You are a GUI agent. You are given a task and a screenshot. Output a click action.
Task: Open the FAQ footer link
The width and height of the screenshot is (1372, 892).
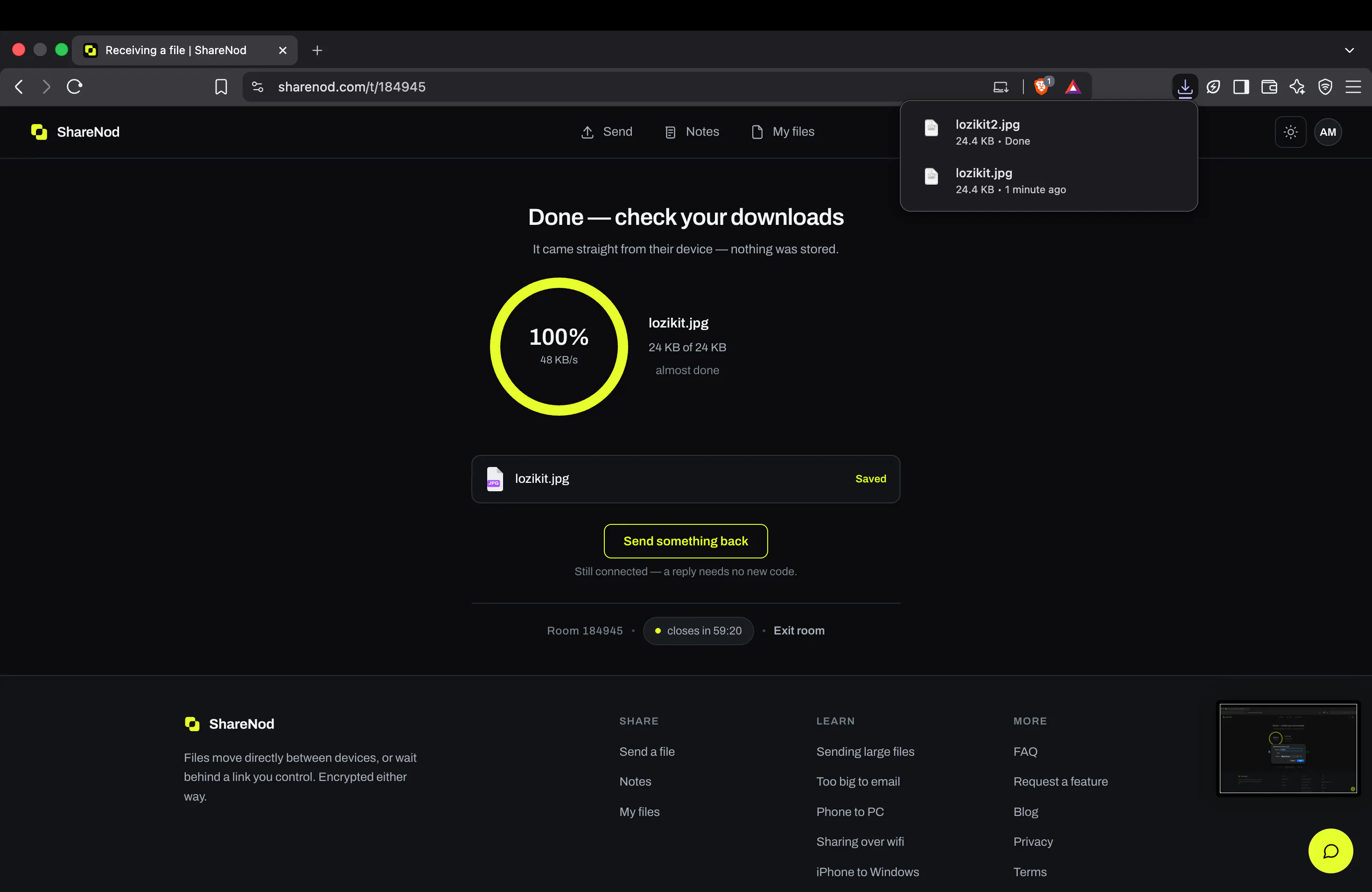pos(1025,752)
